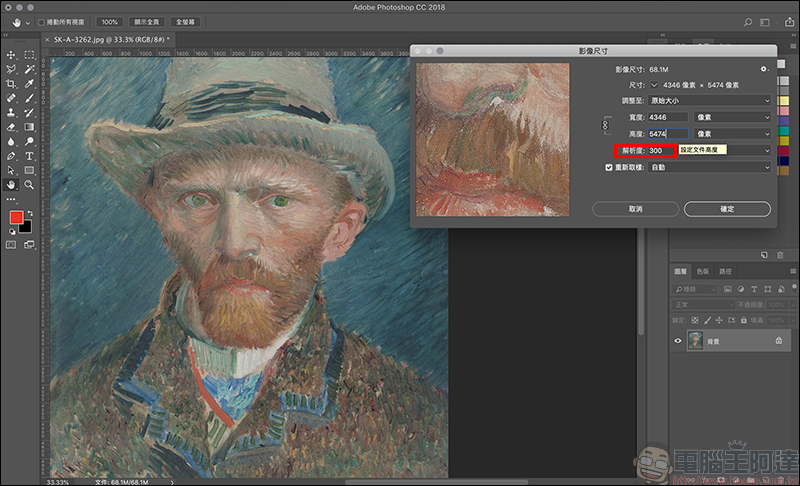Select the Eyedropper tool

click(x=30, y=84)
